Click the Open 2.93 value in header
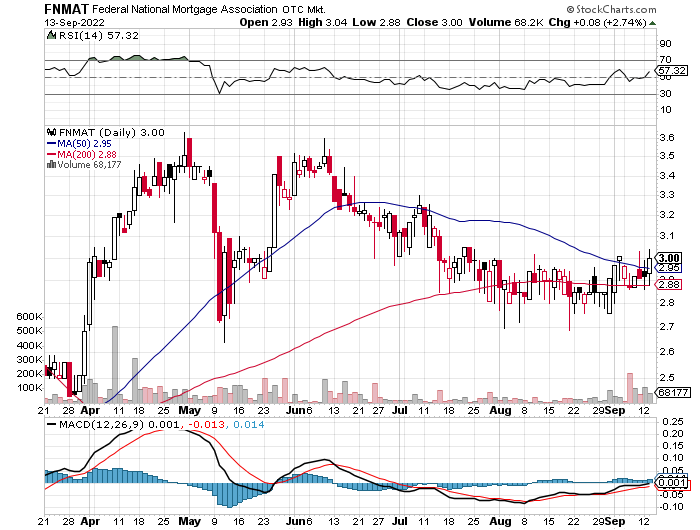Viewport: 700px width, 530px height. tap(266, 22)
